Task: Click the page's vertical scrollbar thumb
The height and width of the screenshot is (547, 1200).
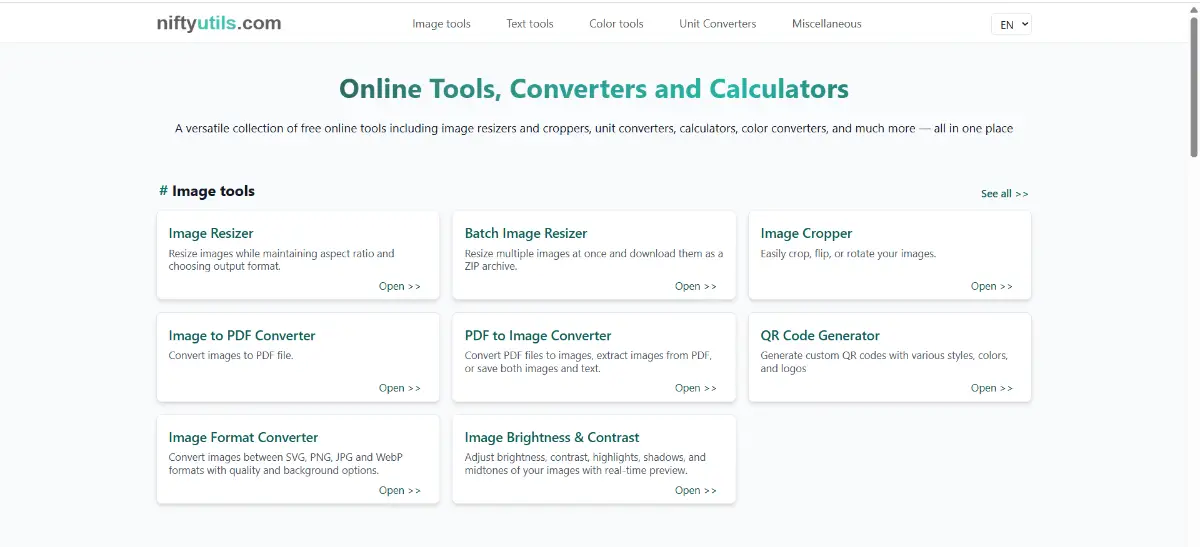Action: 1193,80
